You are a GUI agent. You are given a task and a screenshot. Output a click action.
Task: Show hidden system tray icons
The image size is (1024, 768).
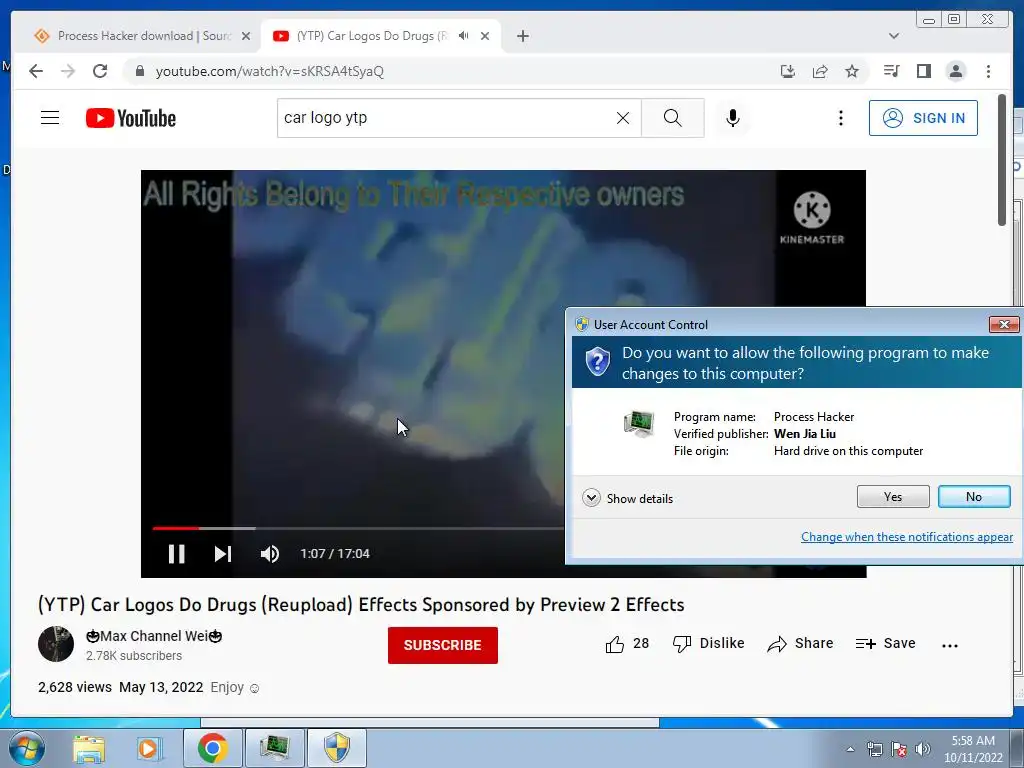(x=850, y=749)
